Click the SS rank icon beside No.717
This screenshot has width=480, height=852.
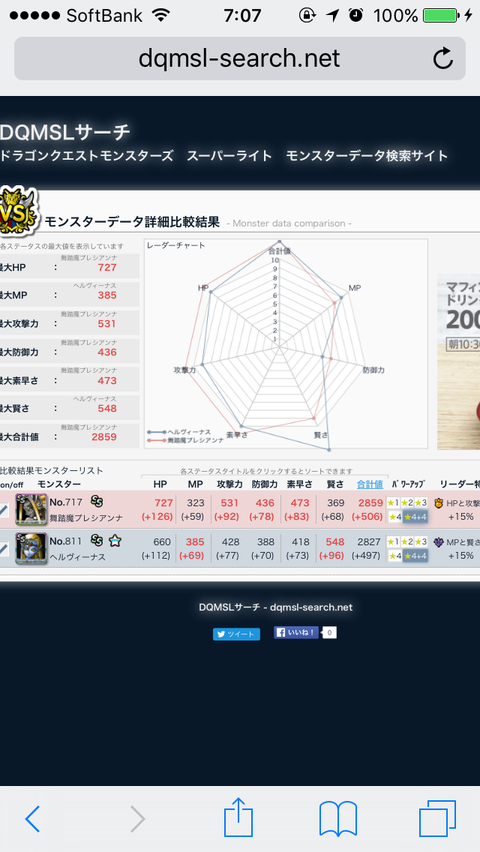pyautogui.click(x=97, y=501)
